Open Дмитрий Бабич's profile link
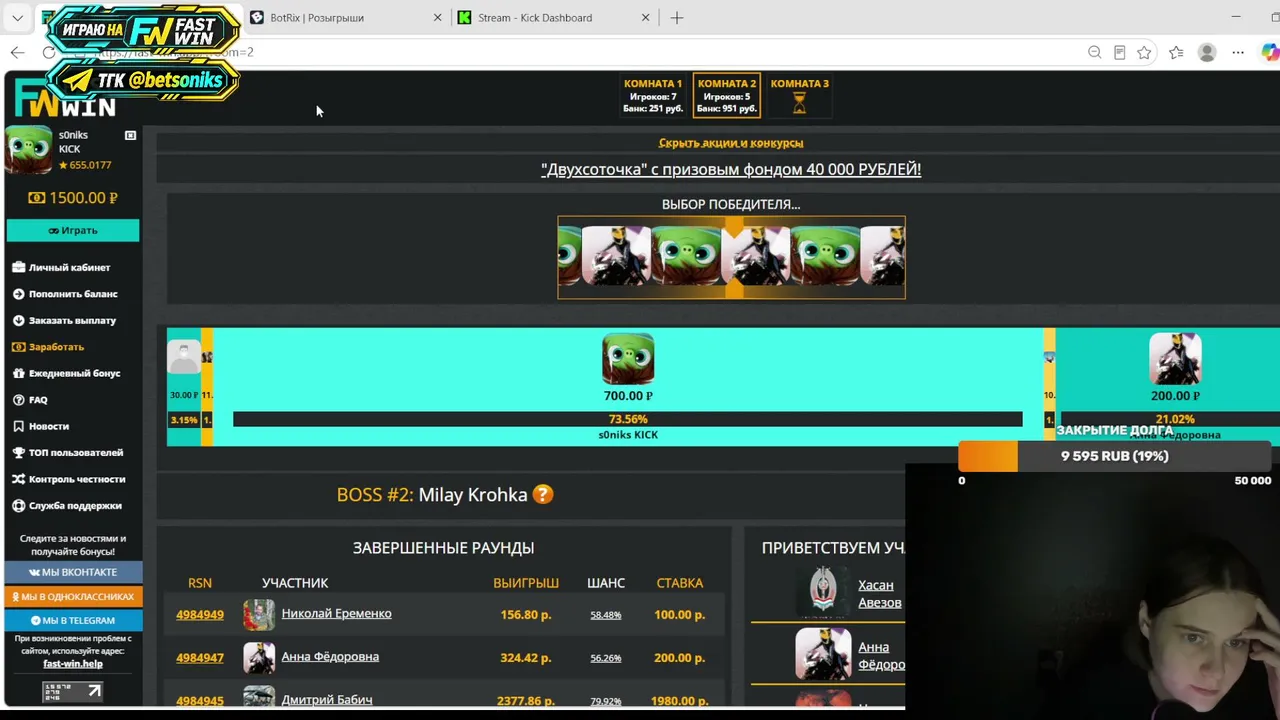 327,700
